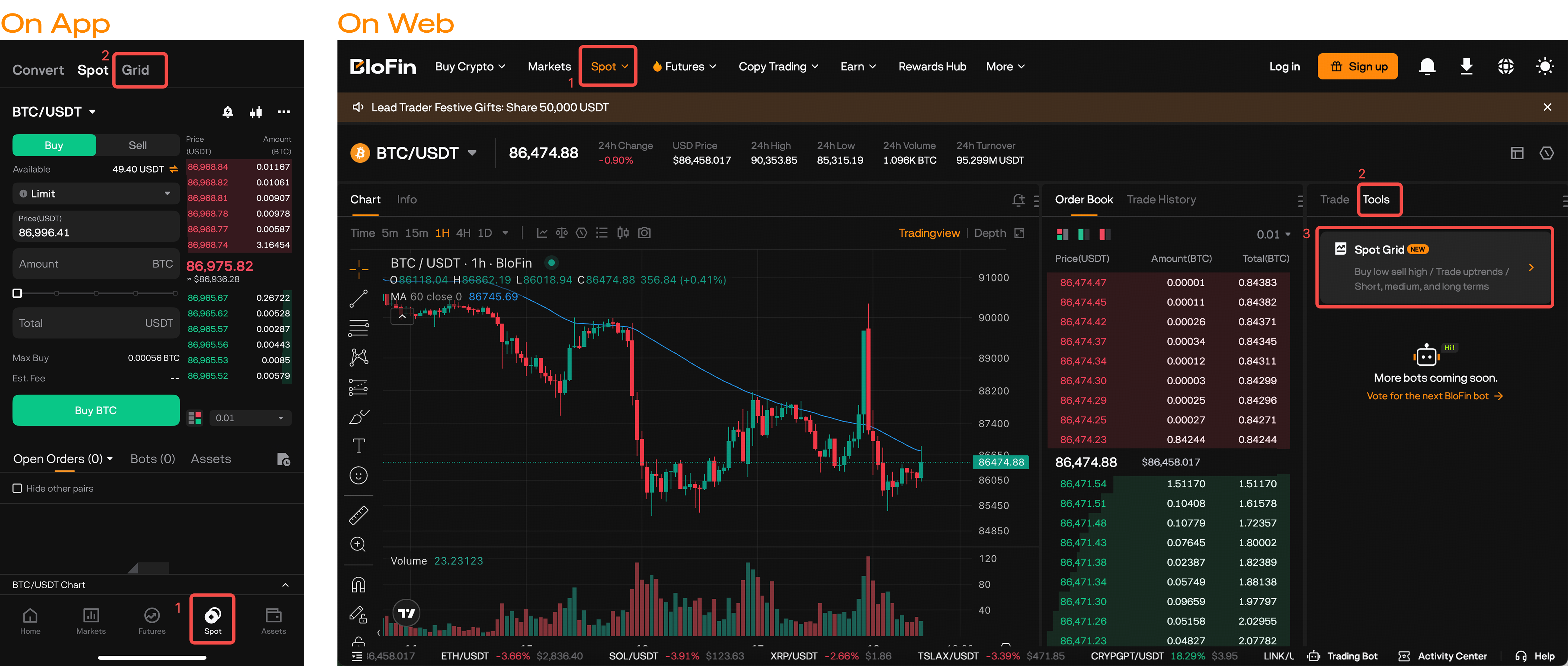Image resolution: width=1568 pixels, height=666 pixels.
Task: Open Info tab next to Chart
Action: [x=407, y=200]
